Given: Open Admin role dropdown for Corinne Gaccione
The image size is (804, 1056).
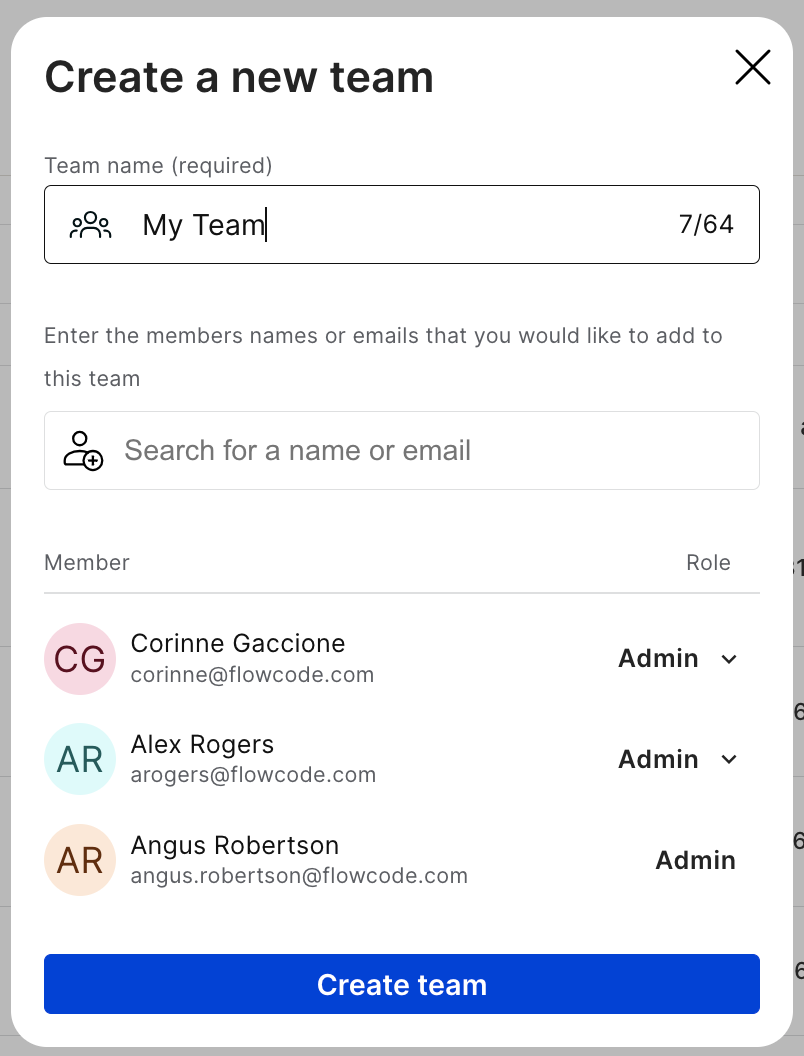Looking at the screenshot, I should [x=678, y=659].
